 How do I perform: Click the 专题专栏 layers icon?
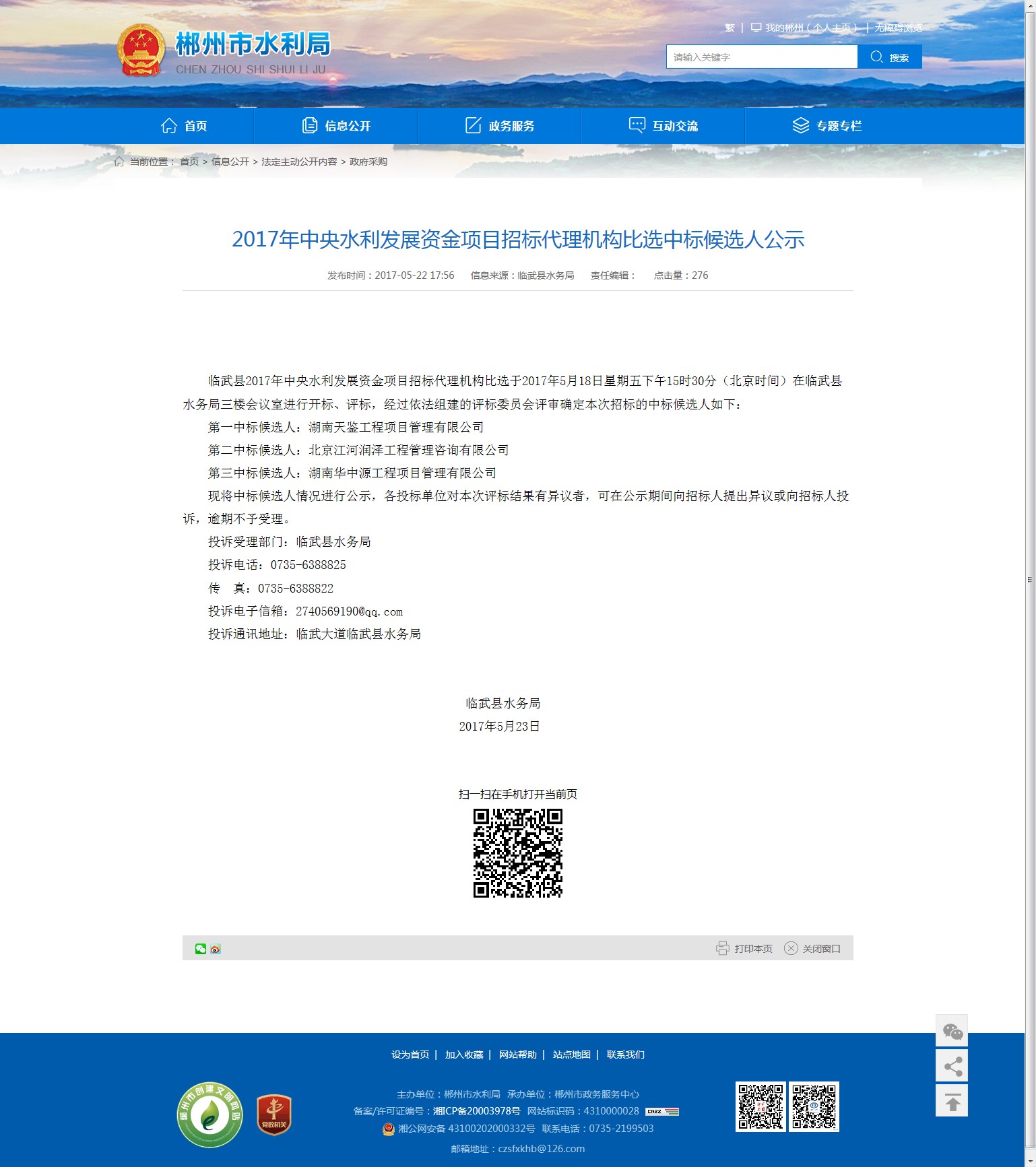click(800, 125)
